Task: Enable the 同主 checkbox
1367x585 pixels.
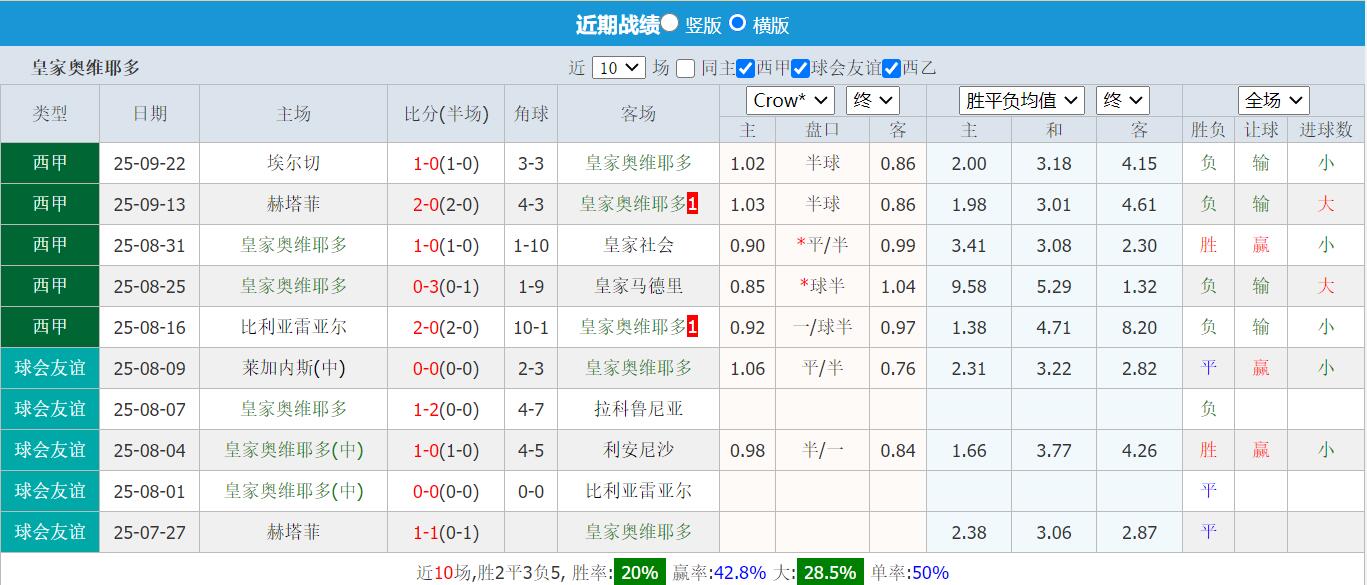Action: click(x=684, y=68)
